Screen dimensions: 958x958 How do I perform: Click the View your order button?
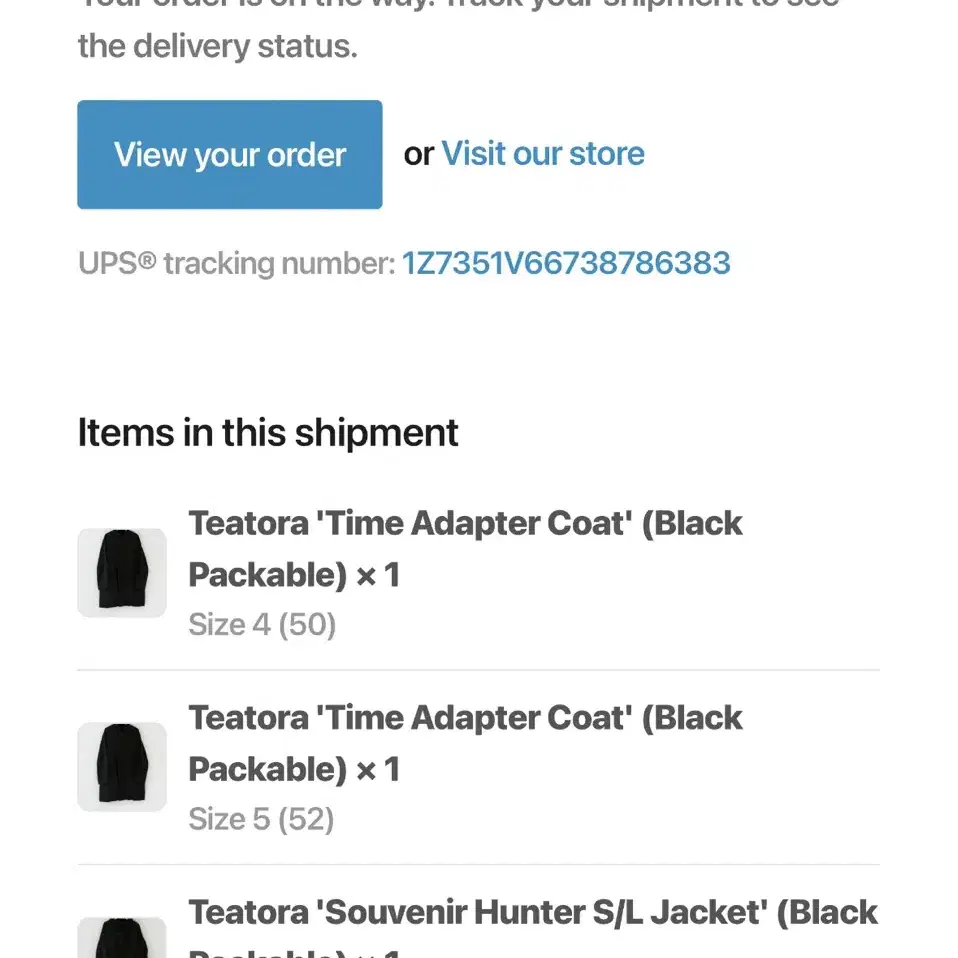click(x=230, y=155)
